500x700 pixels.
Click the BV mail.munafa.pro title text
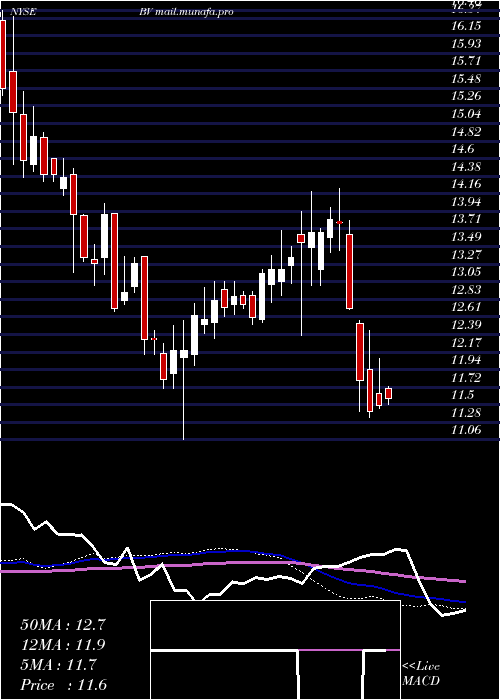click(186, 12)
